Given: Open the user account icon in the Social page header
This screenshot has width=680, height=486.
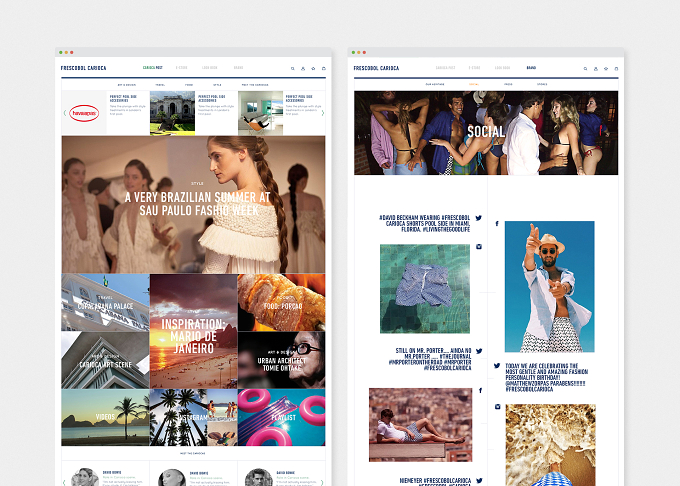Looking at the screenshot, I should 595,68.
